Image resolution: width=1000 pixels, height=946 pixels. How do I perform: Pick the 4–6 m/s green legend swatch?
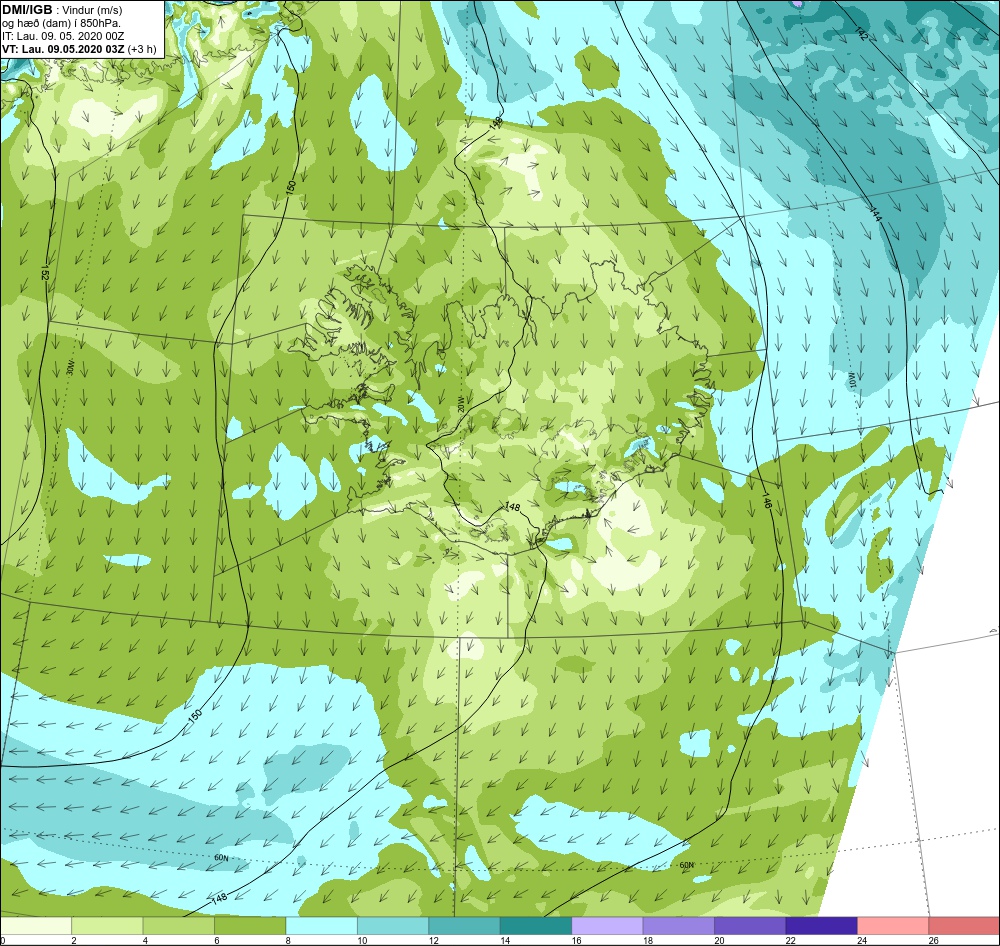pyautogui.click(x=179, y=926)
